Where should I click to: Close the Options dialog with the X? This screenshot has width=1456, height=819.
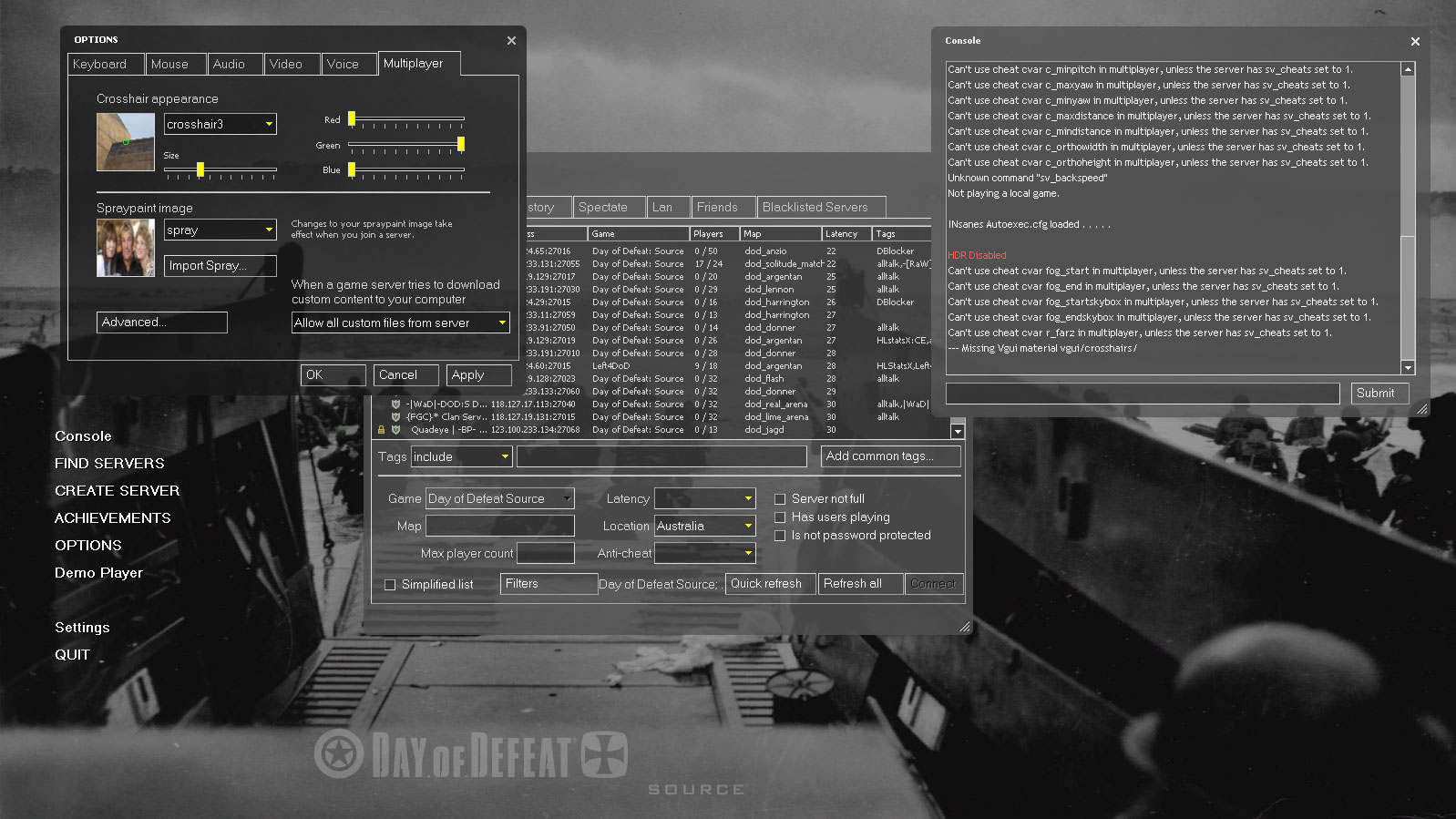(x=511, y=41)
